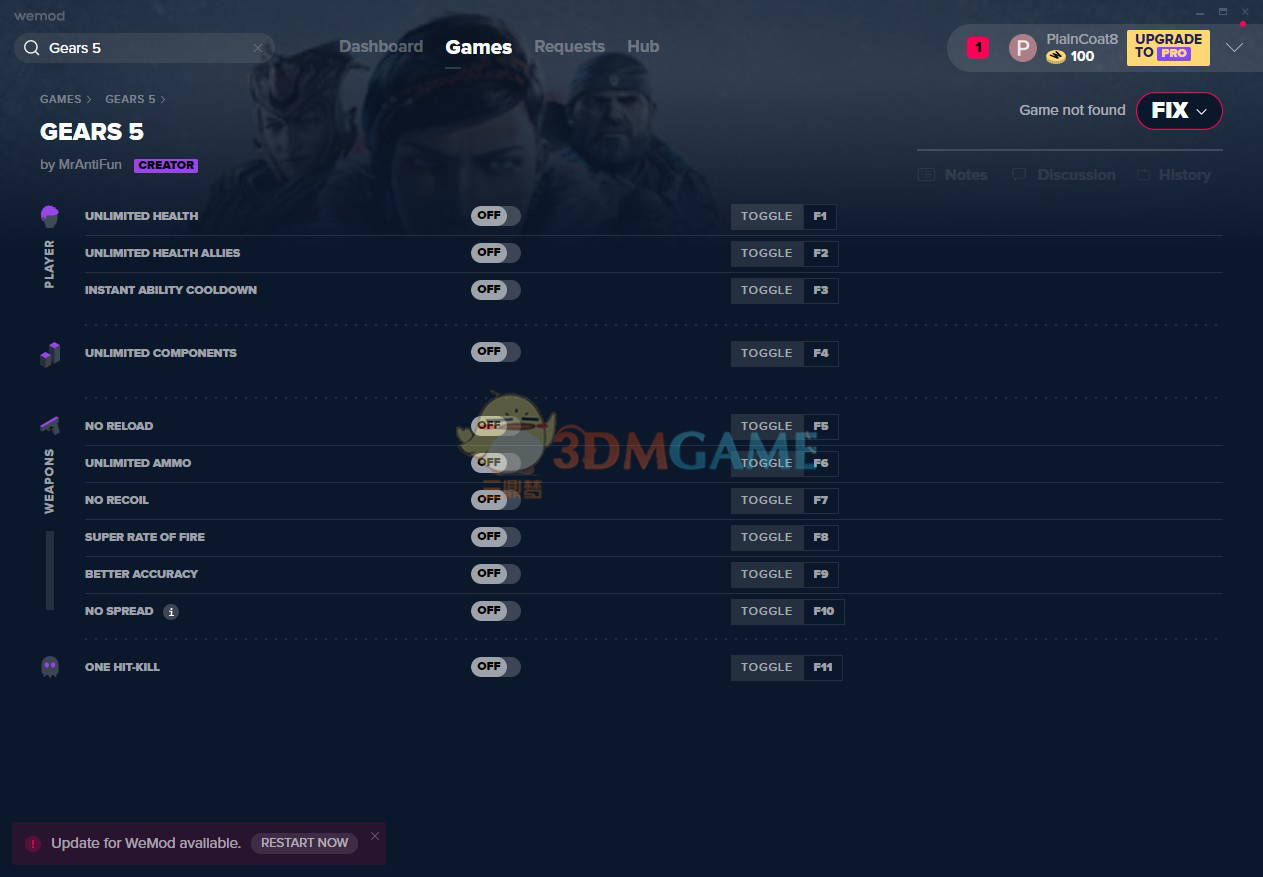
Task: Clear the Gears 5 search text
Action: tap(258, 48)
